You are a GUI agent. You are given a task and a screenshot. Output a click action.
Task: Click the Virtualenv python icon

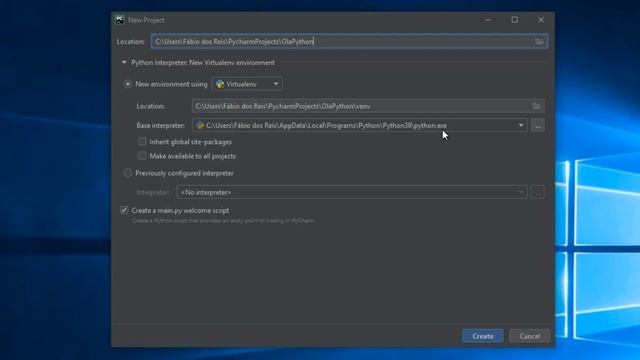click(220, 84)
